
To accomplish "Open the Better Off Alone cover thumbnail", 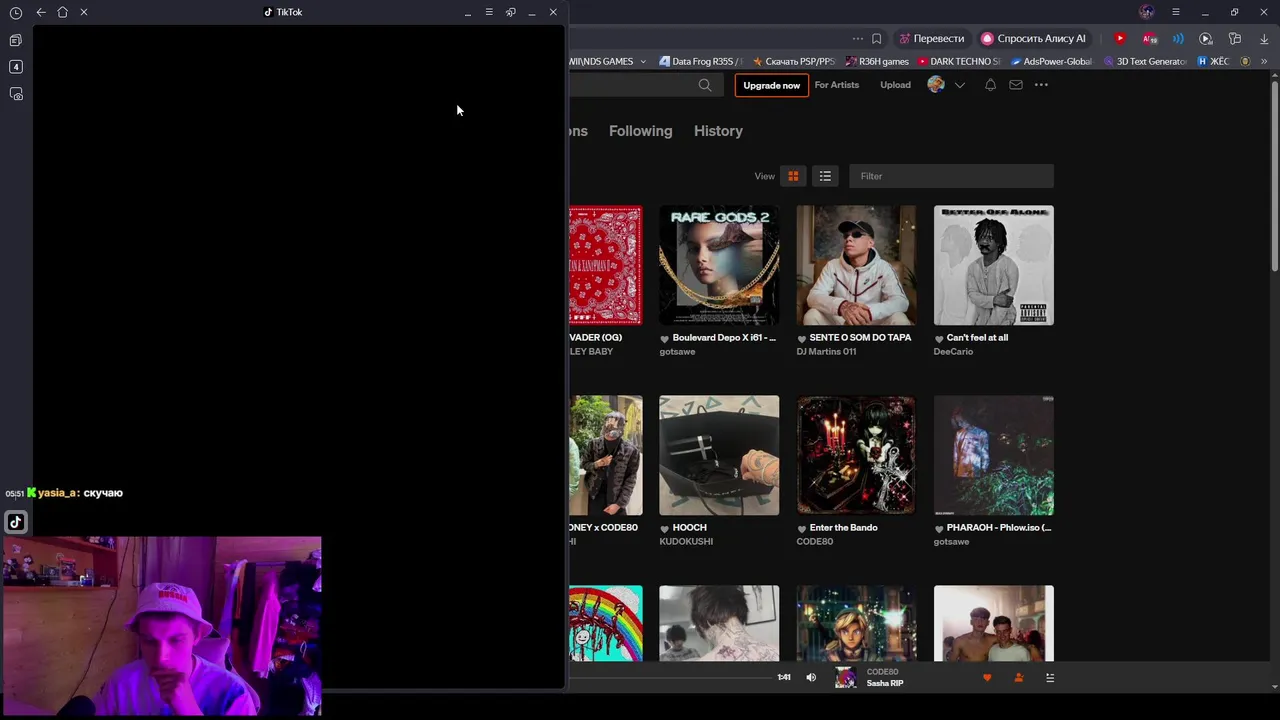I will click(x=993, y=265).
